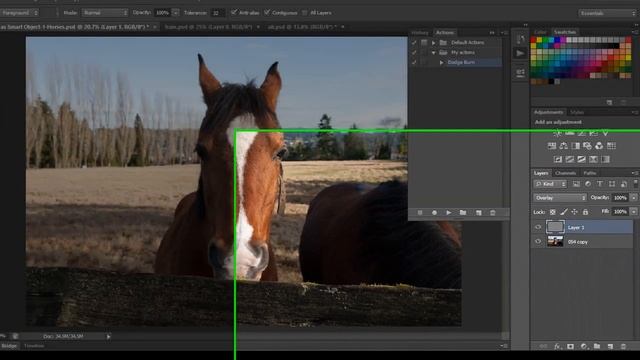Open the layer Opacity slider arrow
The image size is (640, 360).
point(634,198)
